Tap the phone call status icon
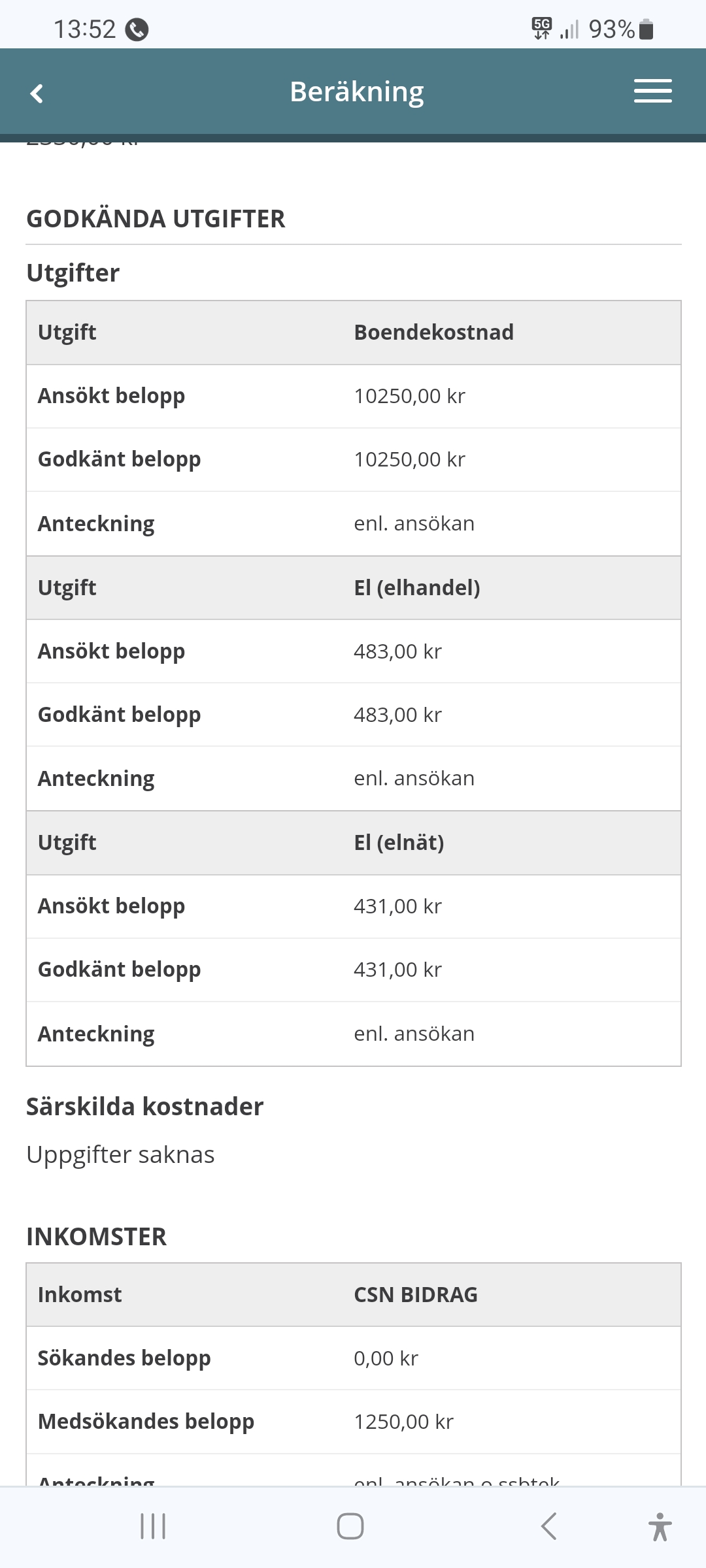706x1568 pixels. click(137, 29)
